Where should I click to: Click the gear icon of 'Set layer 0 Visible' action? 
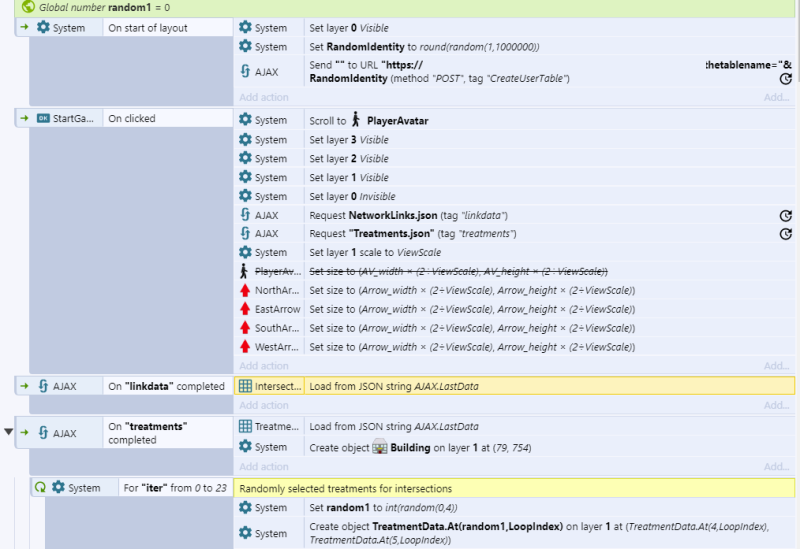click(245, 28)
